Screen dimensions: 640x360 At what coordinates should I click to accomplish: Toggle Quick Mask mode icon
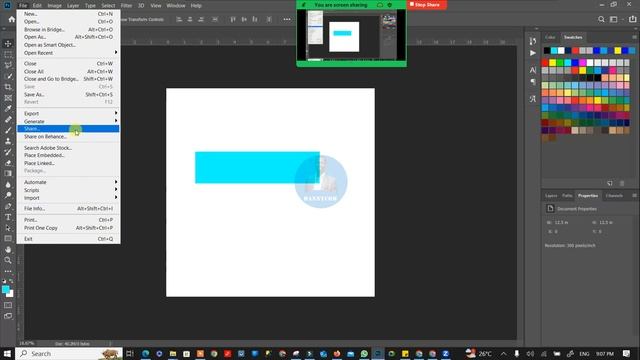pyautogui.click(x=8, y=305)
